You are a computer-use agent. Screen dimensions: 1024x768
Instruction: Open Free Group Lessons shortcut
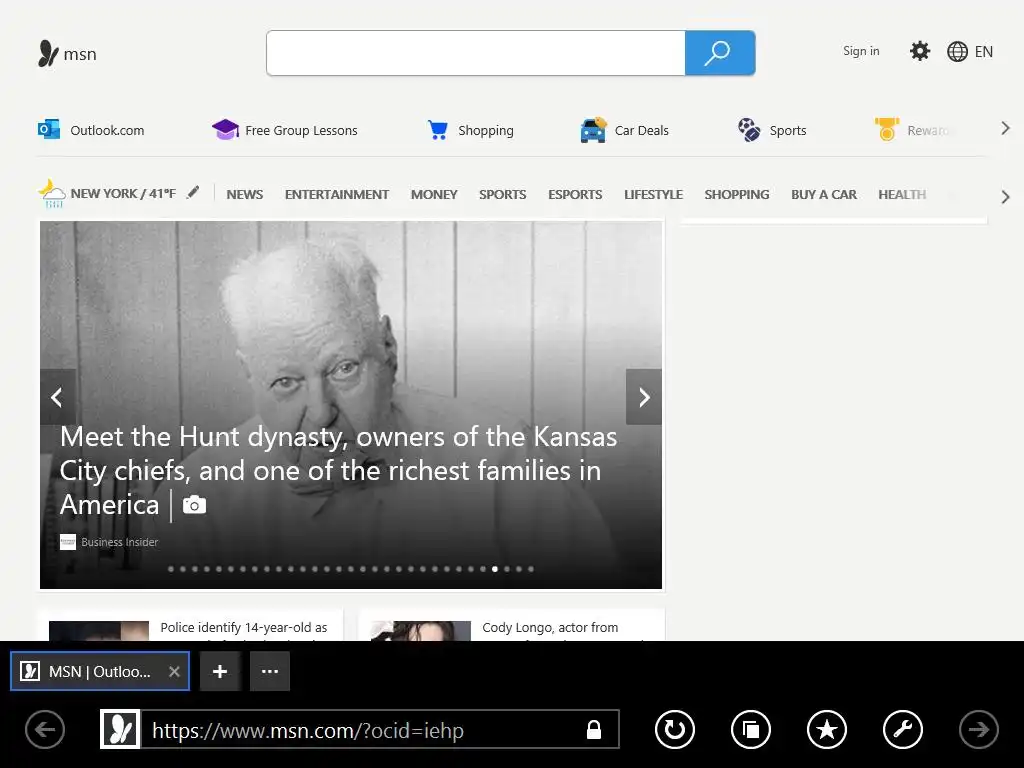(285, 130)
